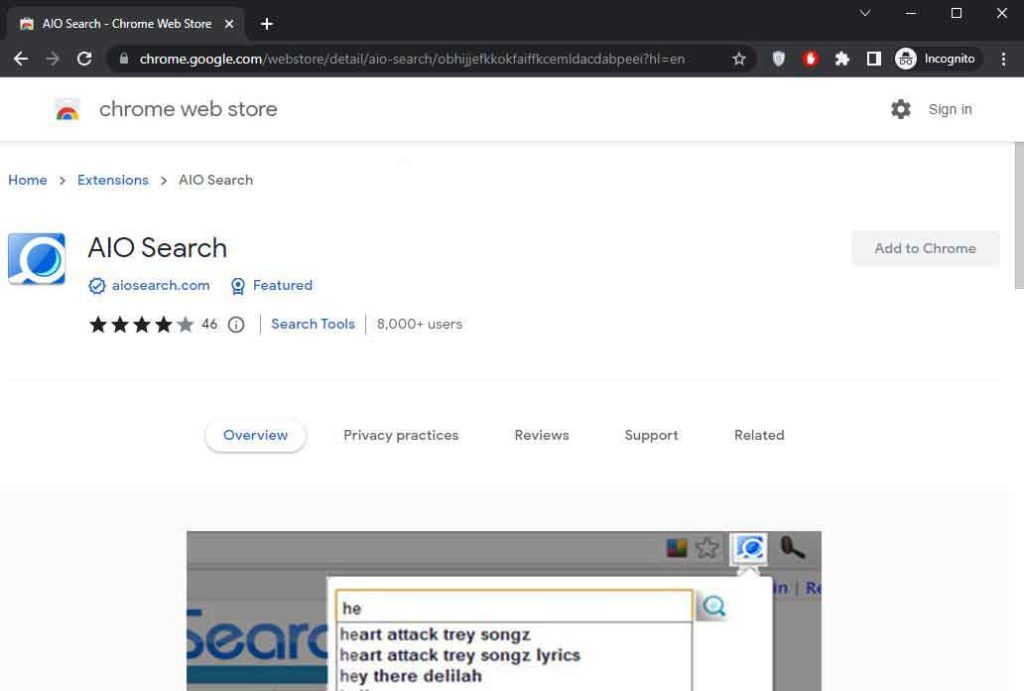Bookmark the page with the star icon

(739, 59)
